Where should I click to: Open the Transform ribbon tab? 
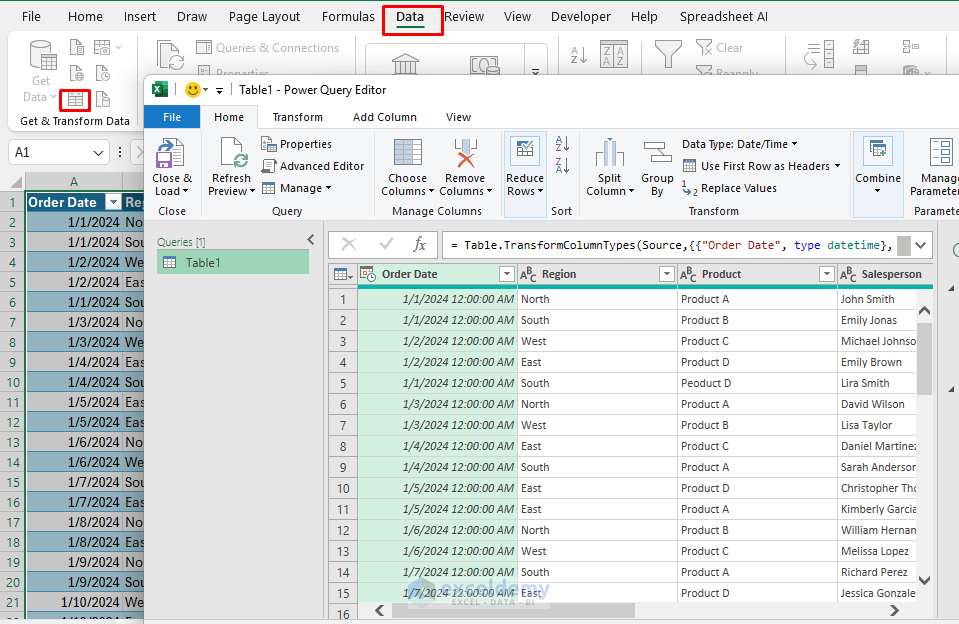tap(297, 117)
